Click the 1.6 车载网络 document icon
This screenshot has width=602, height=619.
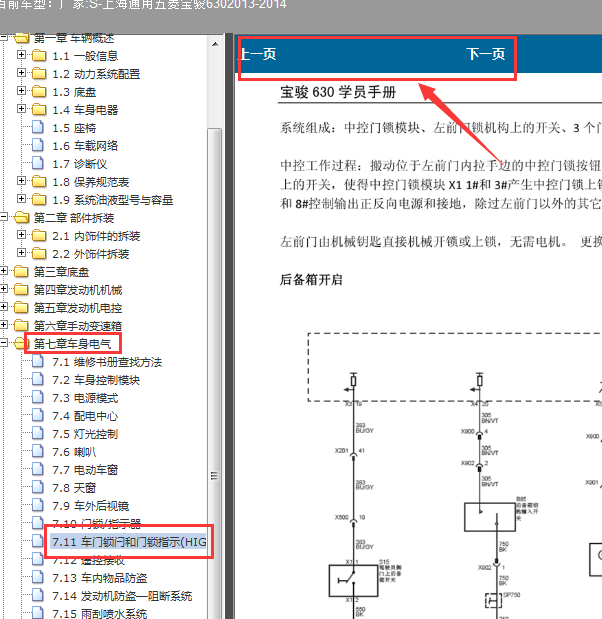click(x=38, y=146)
